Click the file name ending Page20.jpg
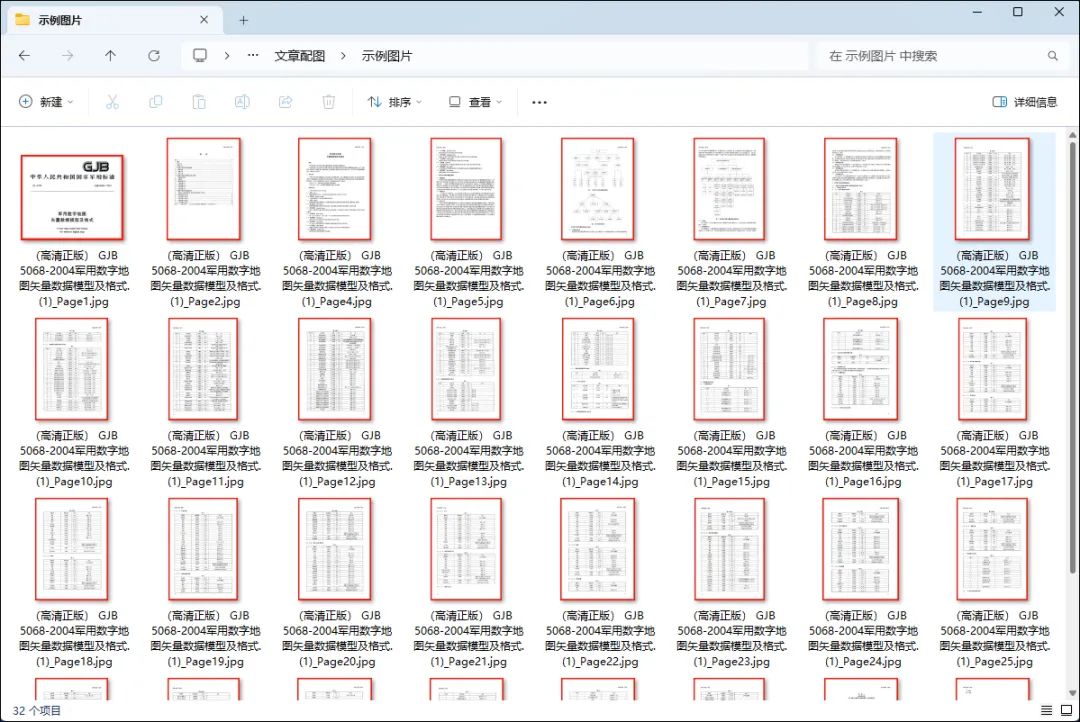 click(338, 639)
